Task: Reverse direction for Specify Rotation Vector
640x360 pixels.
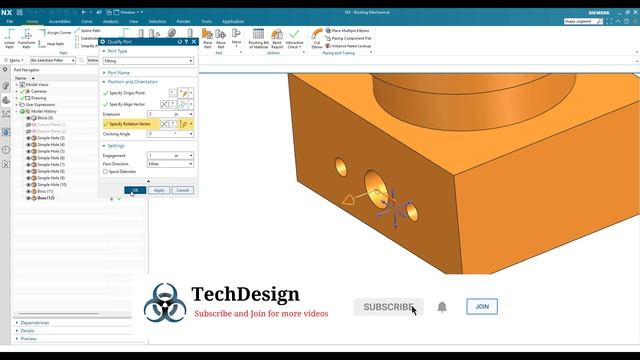Action: [164, 124]
